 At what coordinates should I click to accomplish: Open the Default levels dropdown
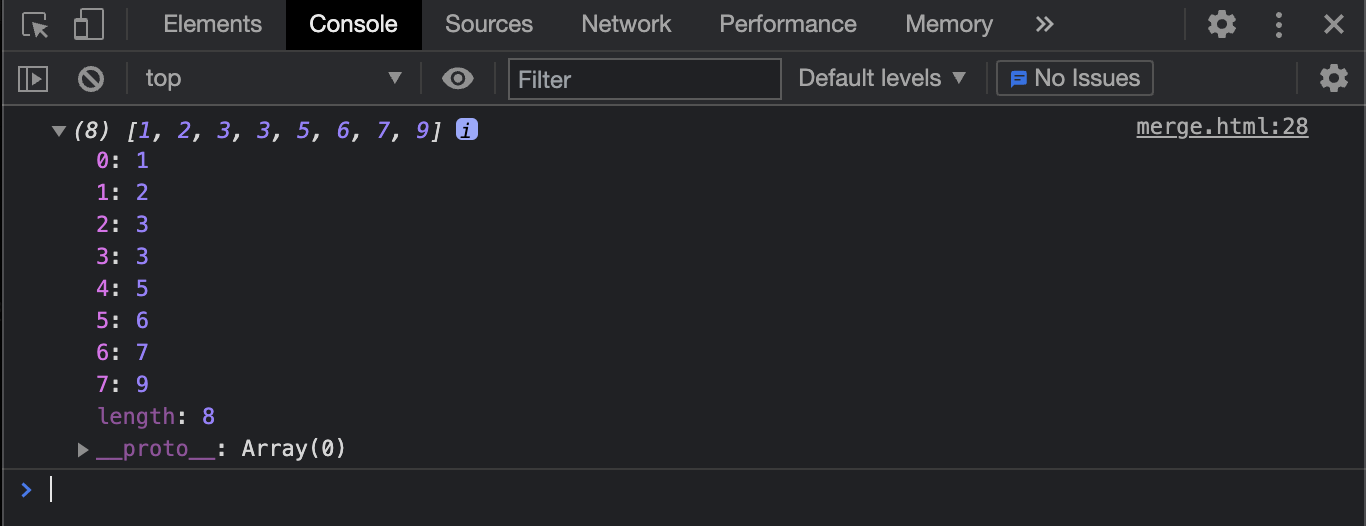coord(882,78)
